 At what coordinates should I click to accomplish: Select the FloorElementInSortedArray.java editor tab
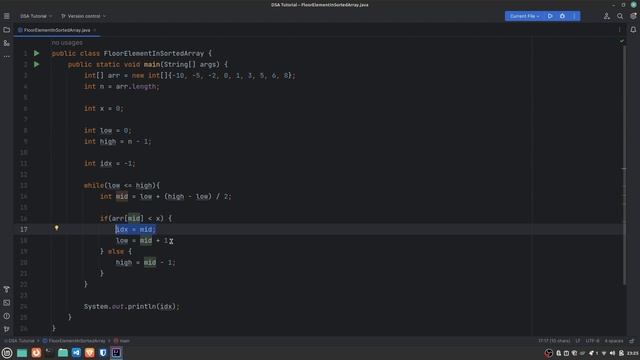[x=57, y=30]
